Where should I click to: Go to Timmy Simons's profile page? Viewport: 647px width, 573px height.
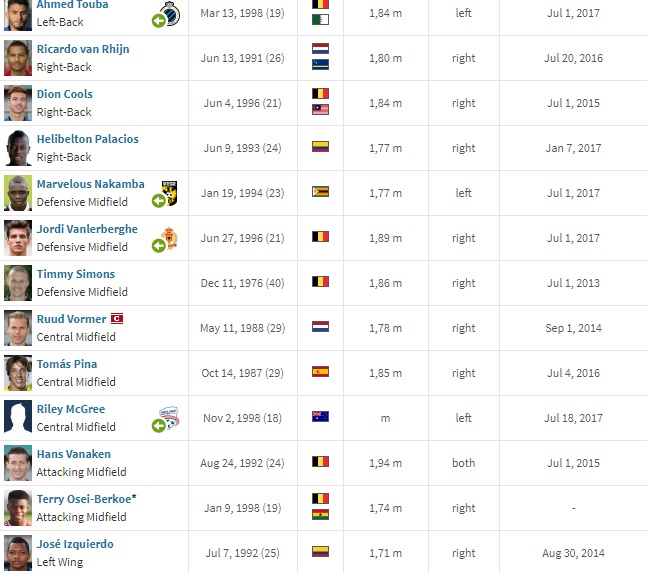click(76, 274)
